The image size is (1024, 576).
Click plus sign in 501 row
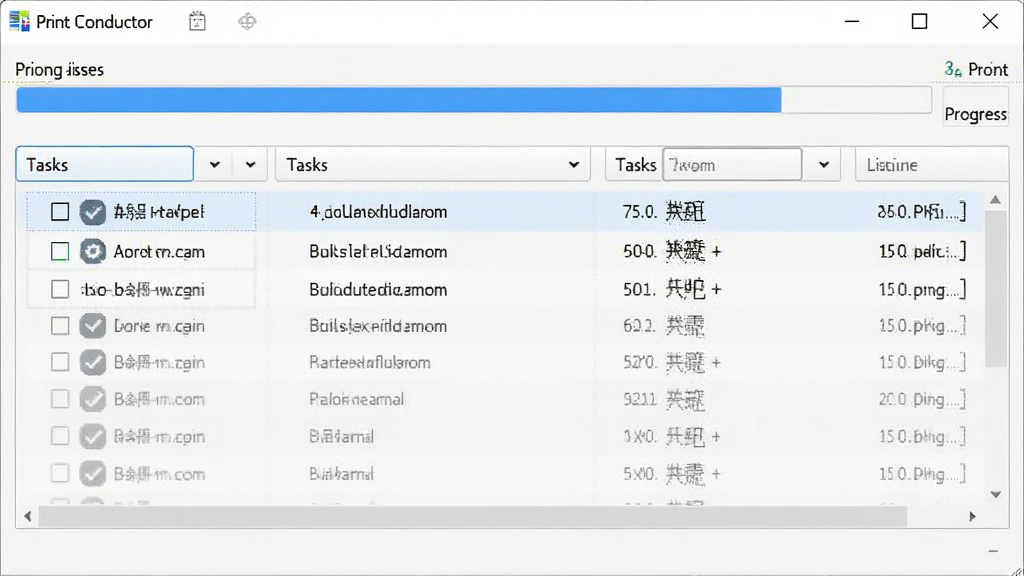pos(716,289)
